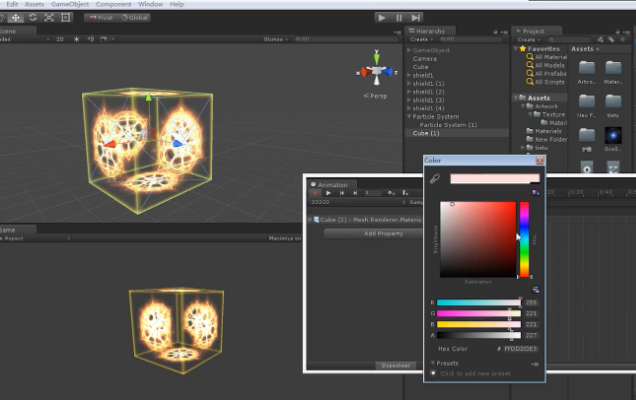636x400 pixels.
Task: Toggle 2D view in Scene toolbar
Action: click(59, 39)
